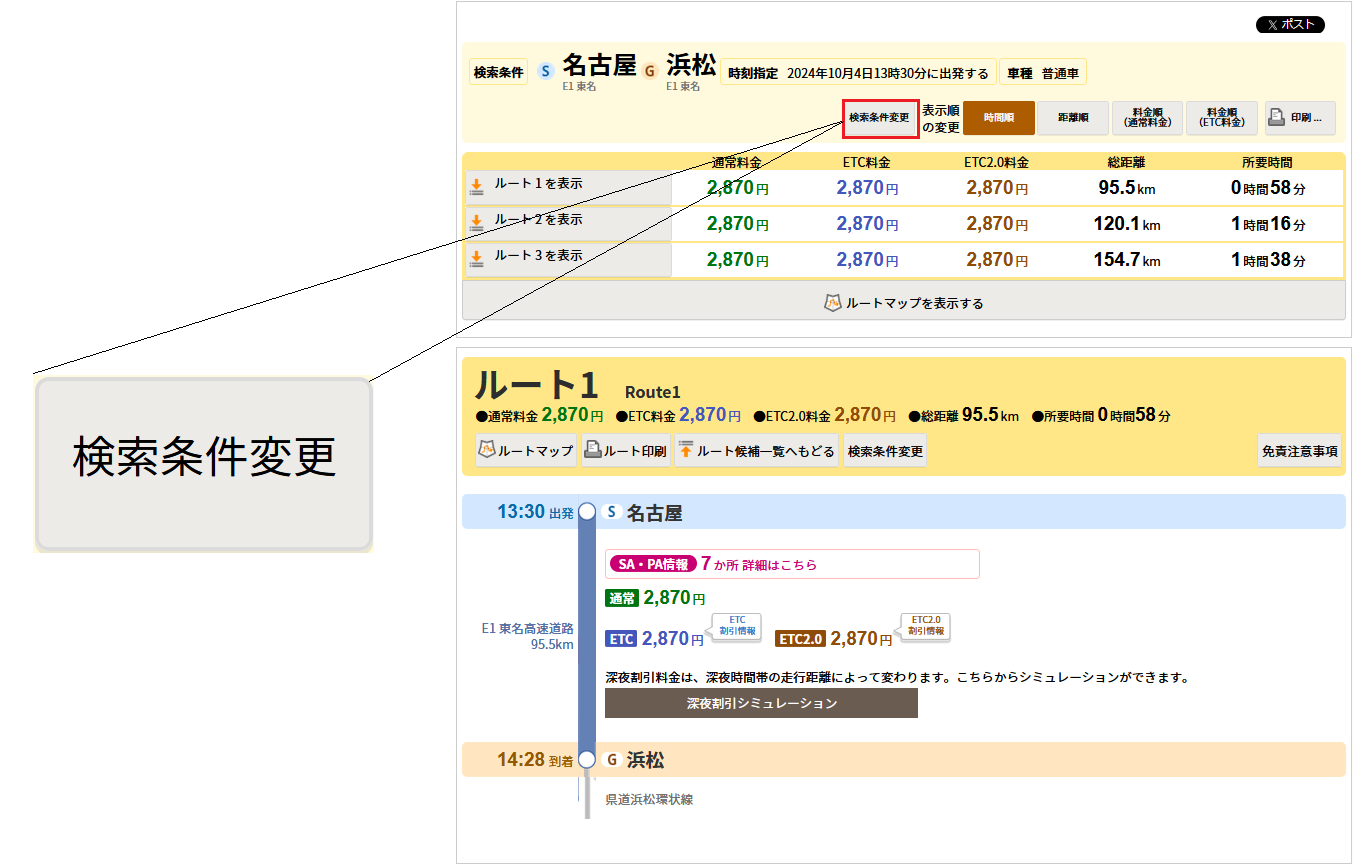The height and width of the screenshot is (864, 1354).
Task: Click the 通常 green fare badge
Action: coord(621,598)
